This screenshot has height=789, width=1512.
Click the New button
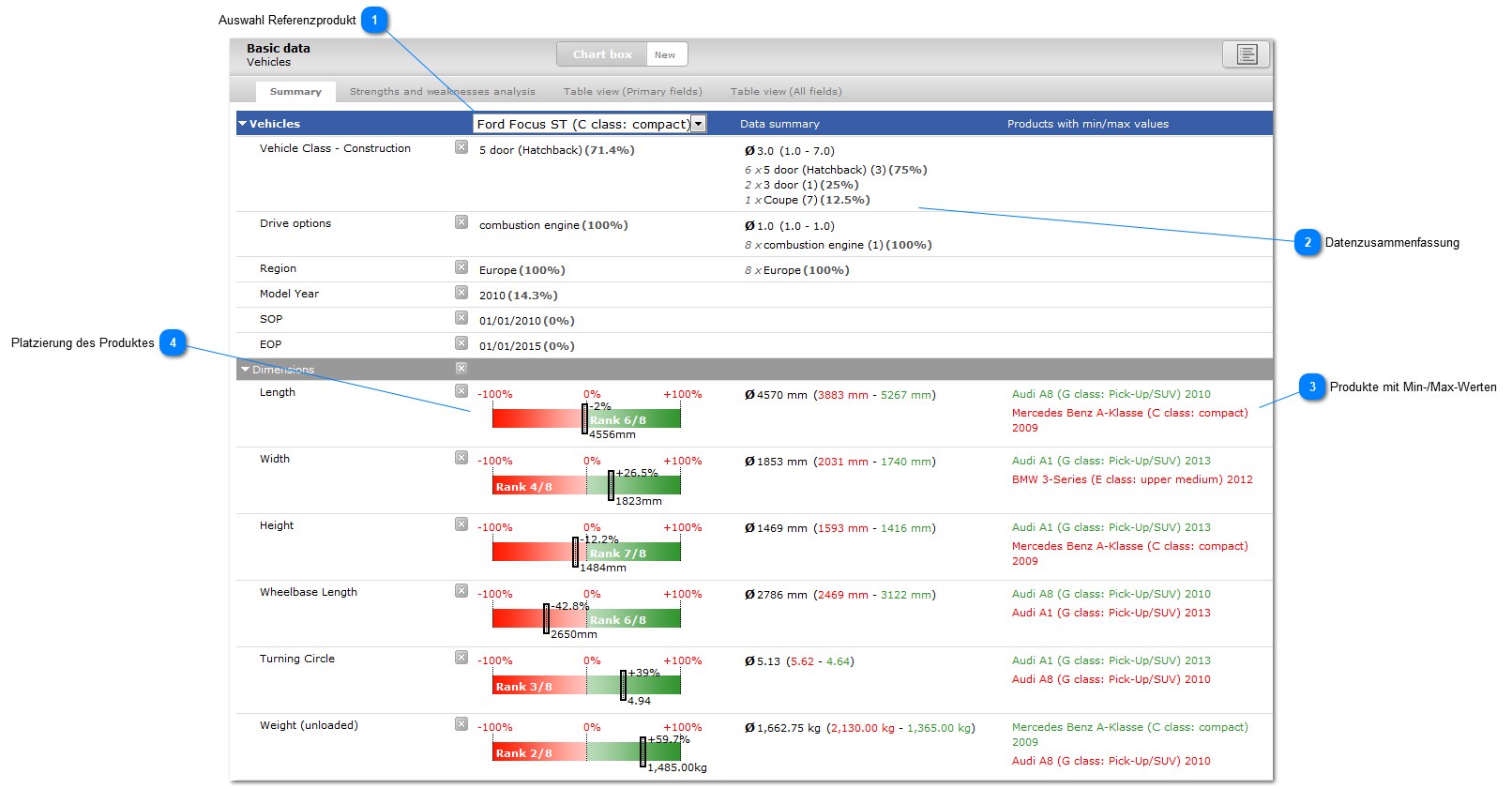[x=665, y=54]
